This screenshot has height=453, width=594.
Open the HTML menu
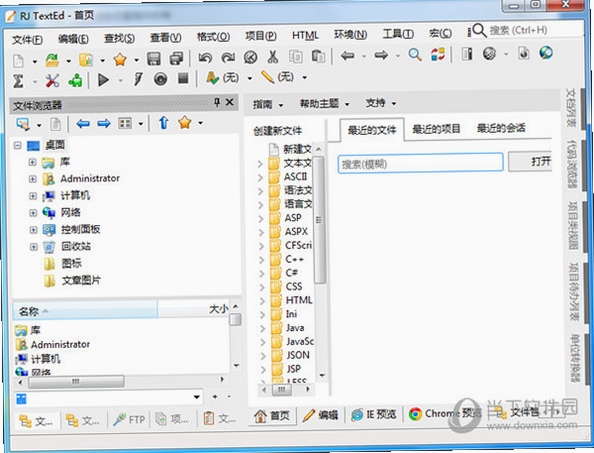(305, 35)
